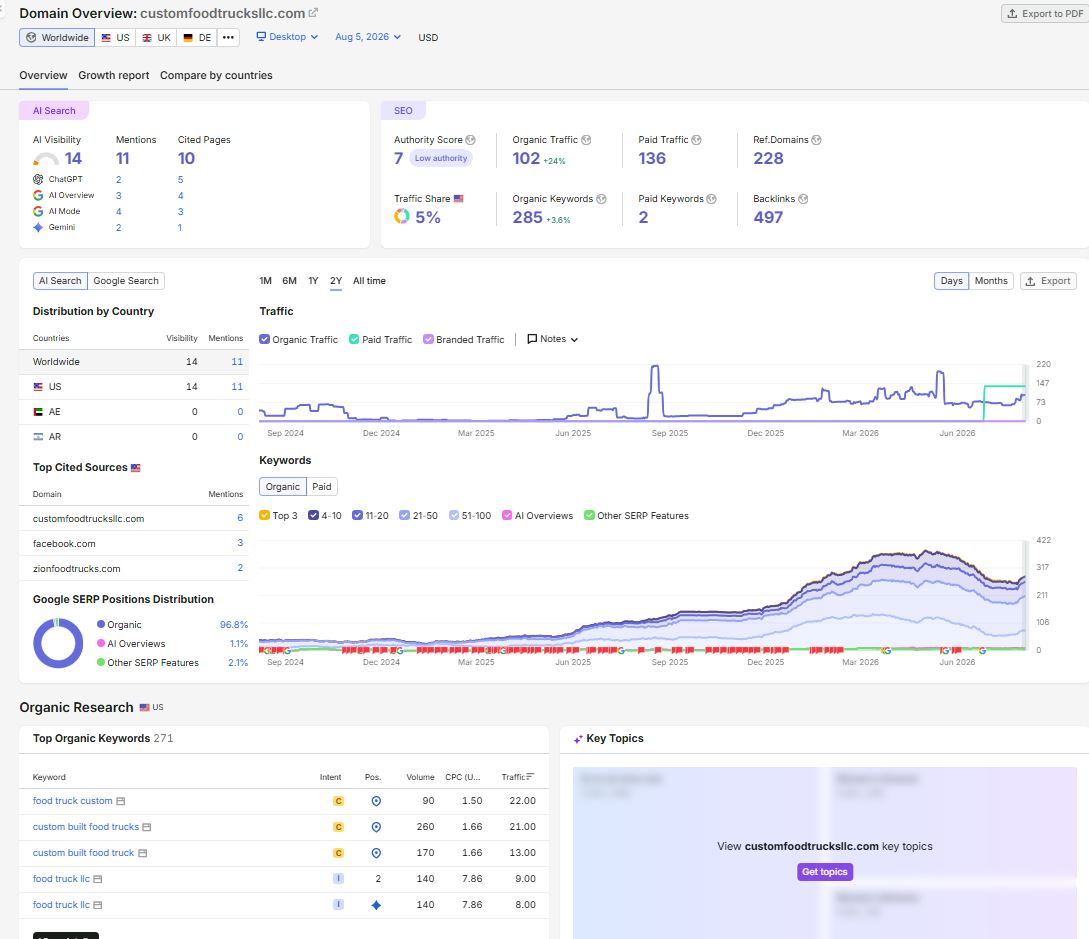Click Export to PDF button
This screenshot has width=1089, height=939.
click(1045, 13)
